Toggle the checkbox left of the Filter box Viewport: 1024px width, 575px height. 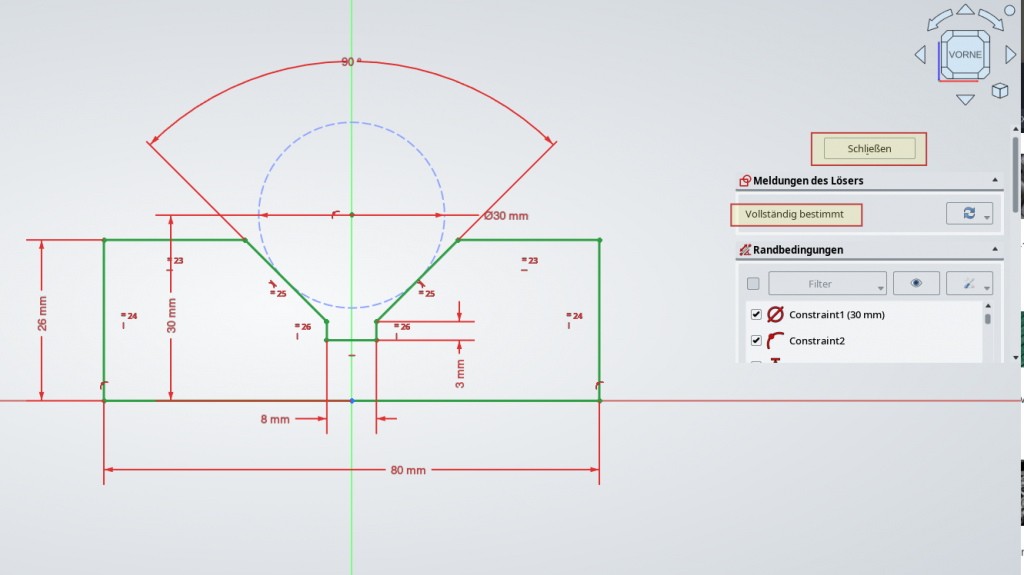[753, 284]
